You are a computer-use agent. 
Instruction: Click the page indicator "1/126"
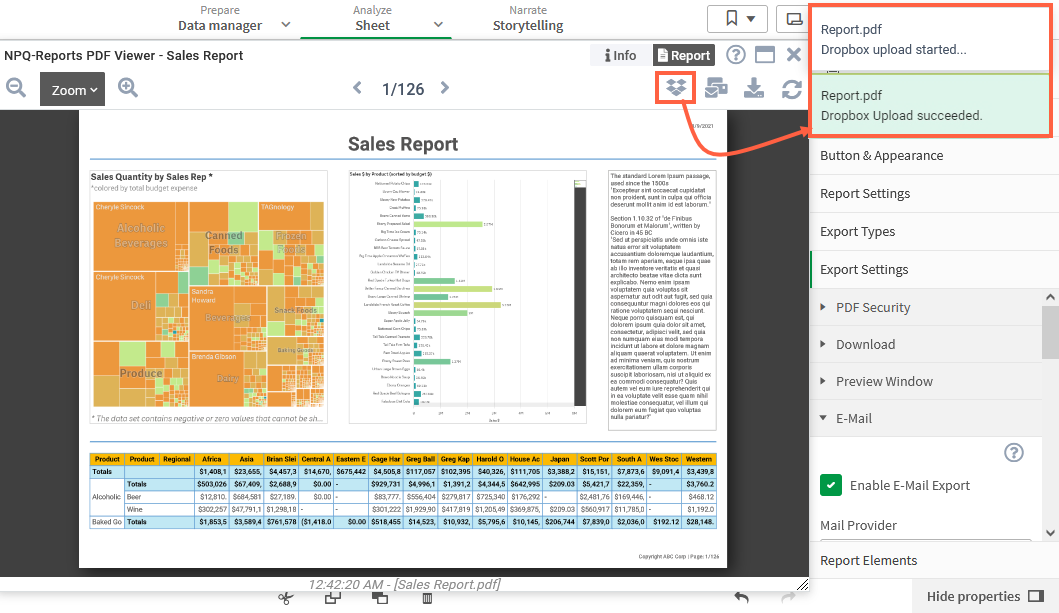(403, 89)
